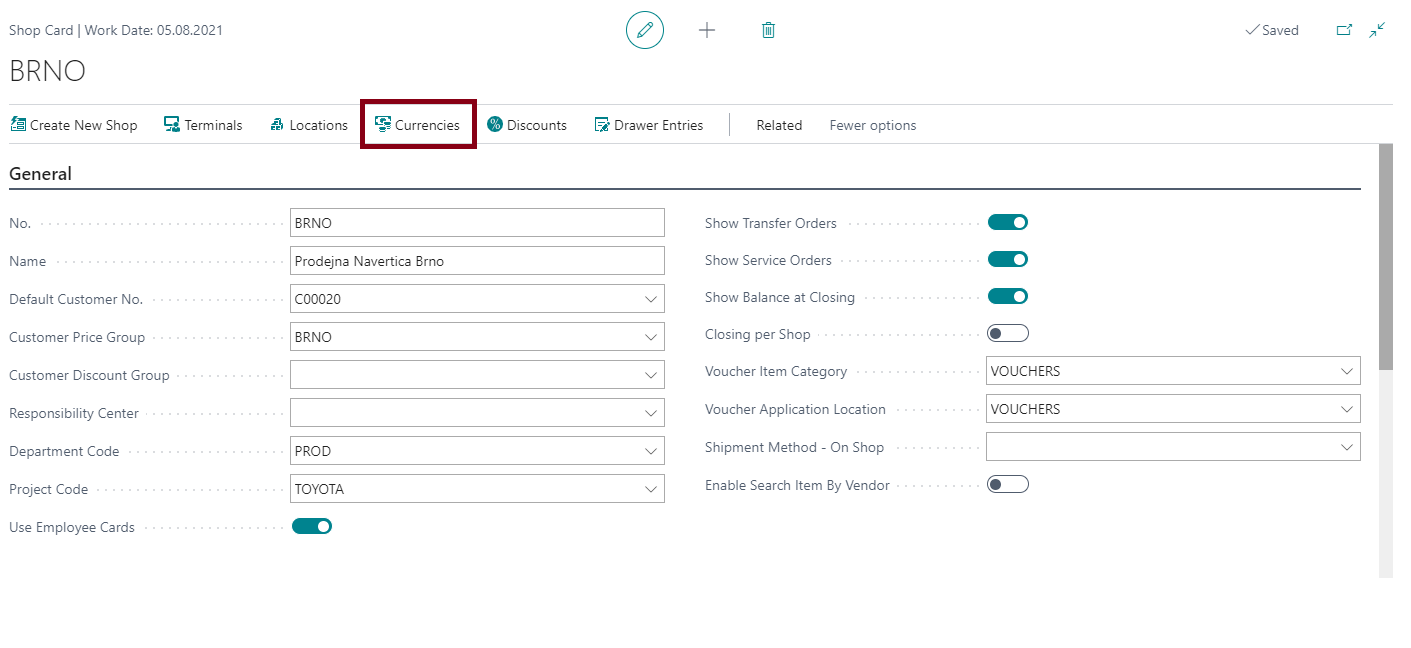Click the Voucher Item Category label
This screenshot has height=648, width=1411.
[x=776, y=371]
